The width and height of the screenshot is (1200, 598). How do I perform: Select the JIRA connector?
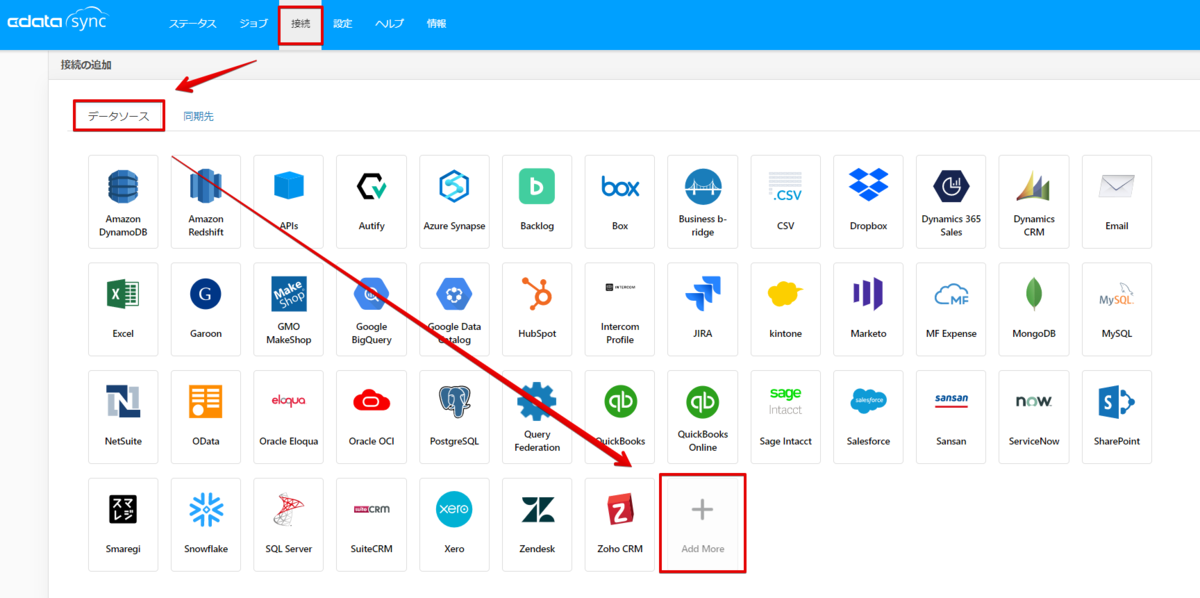[x=703, y=310]
